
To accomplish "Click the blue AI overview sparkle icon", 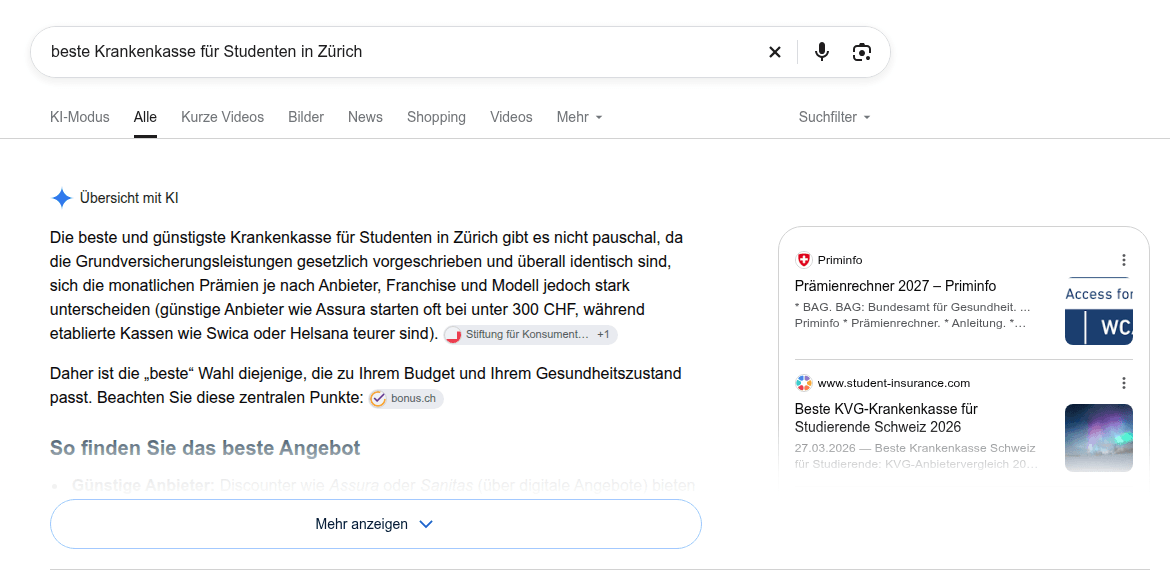I will click(61, 198).
